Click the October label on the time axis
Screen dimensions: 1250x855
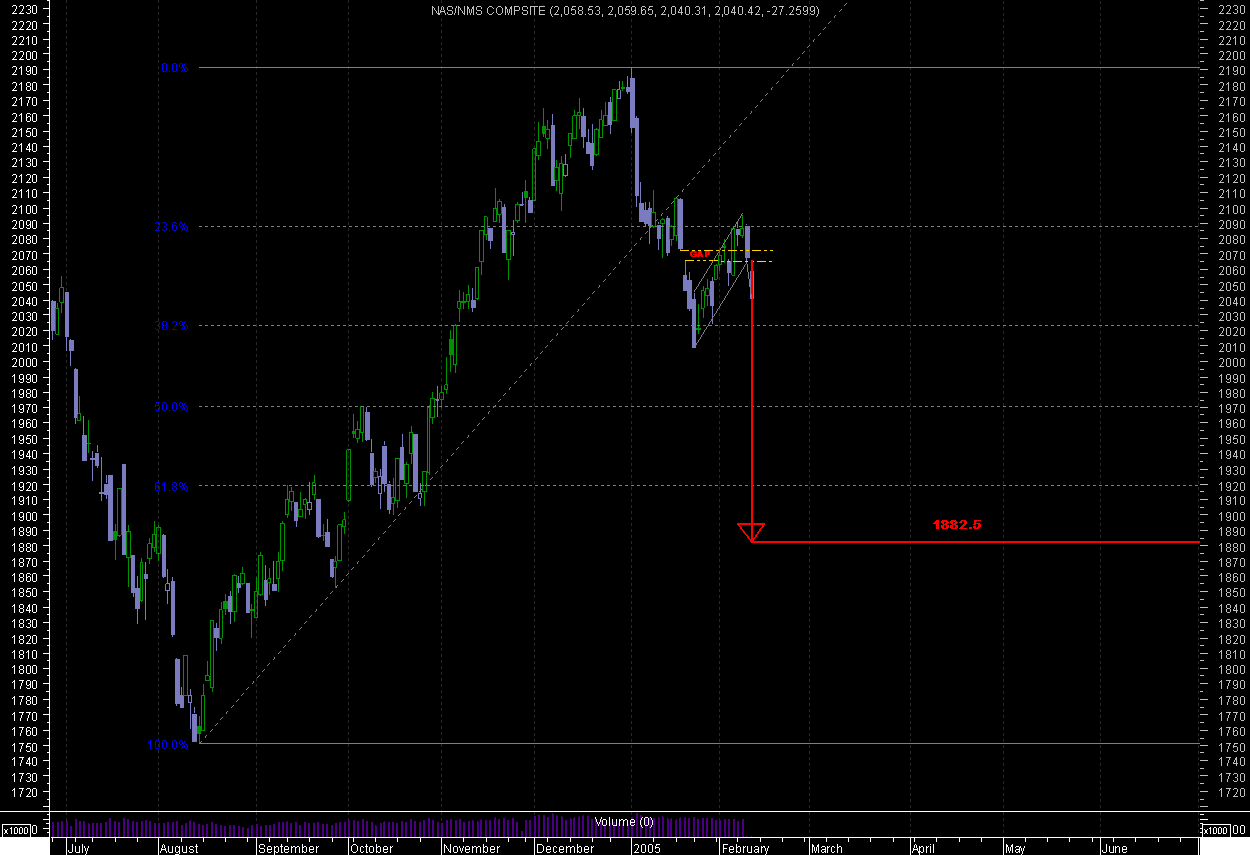click(x=371, y=848)
